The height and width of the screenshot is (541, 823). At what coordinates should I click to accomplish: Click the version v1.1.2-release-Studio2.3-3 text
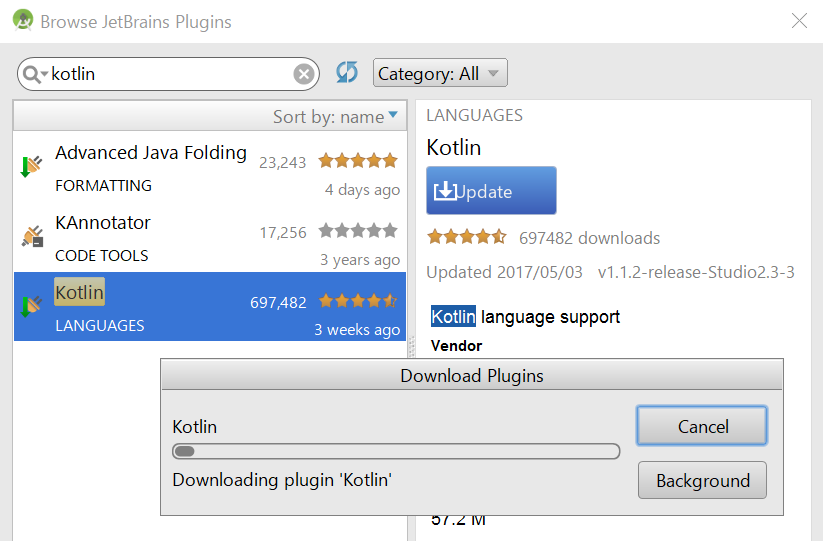(x=696, y=272)
